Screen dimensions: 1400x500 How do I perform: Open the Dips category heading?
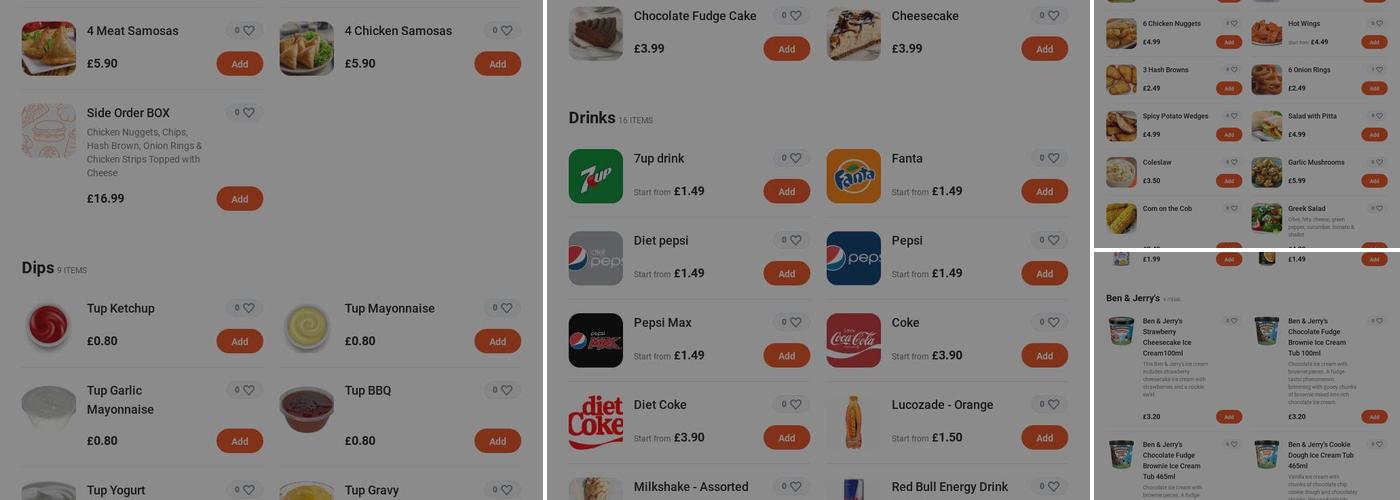tap(38, 268)
